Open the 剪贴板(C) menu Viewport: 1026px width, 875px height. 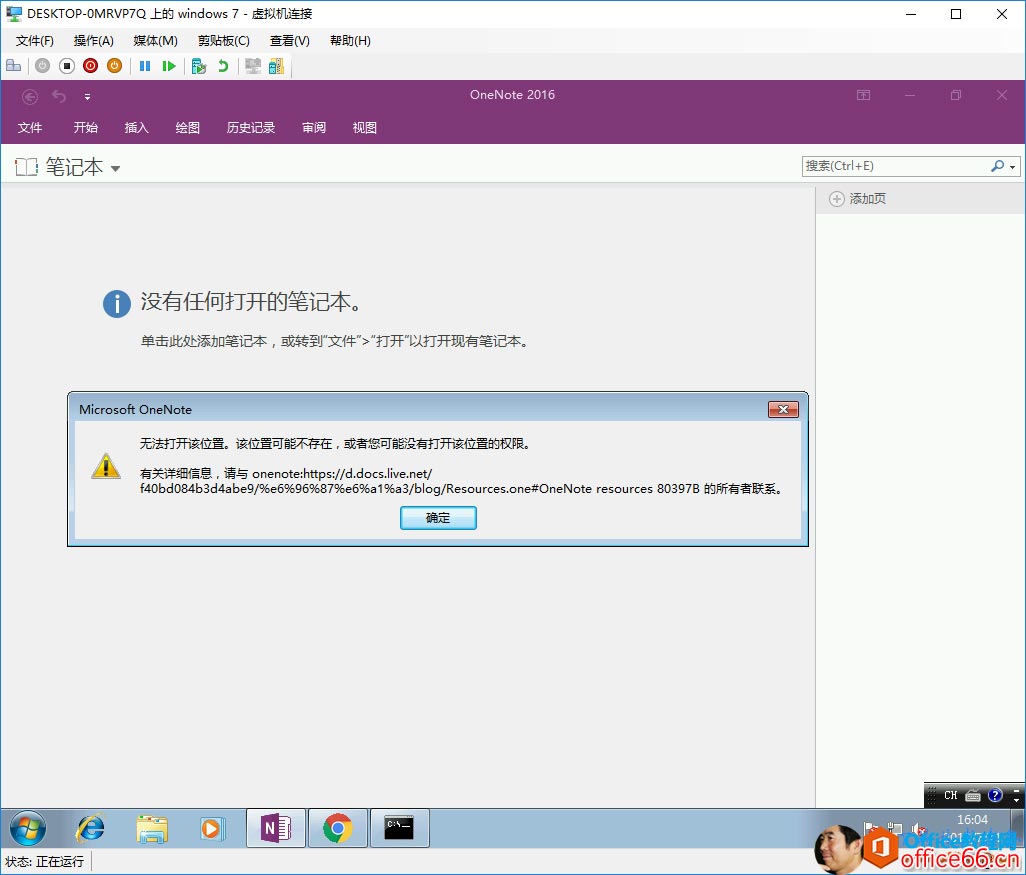[x=224, y=41]
